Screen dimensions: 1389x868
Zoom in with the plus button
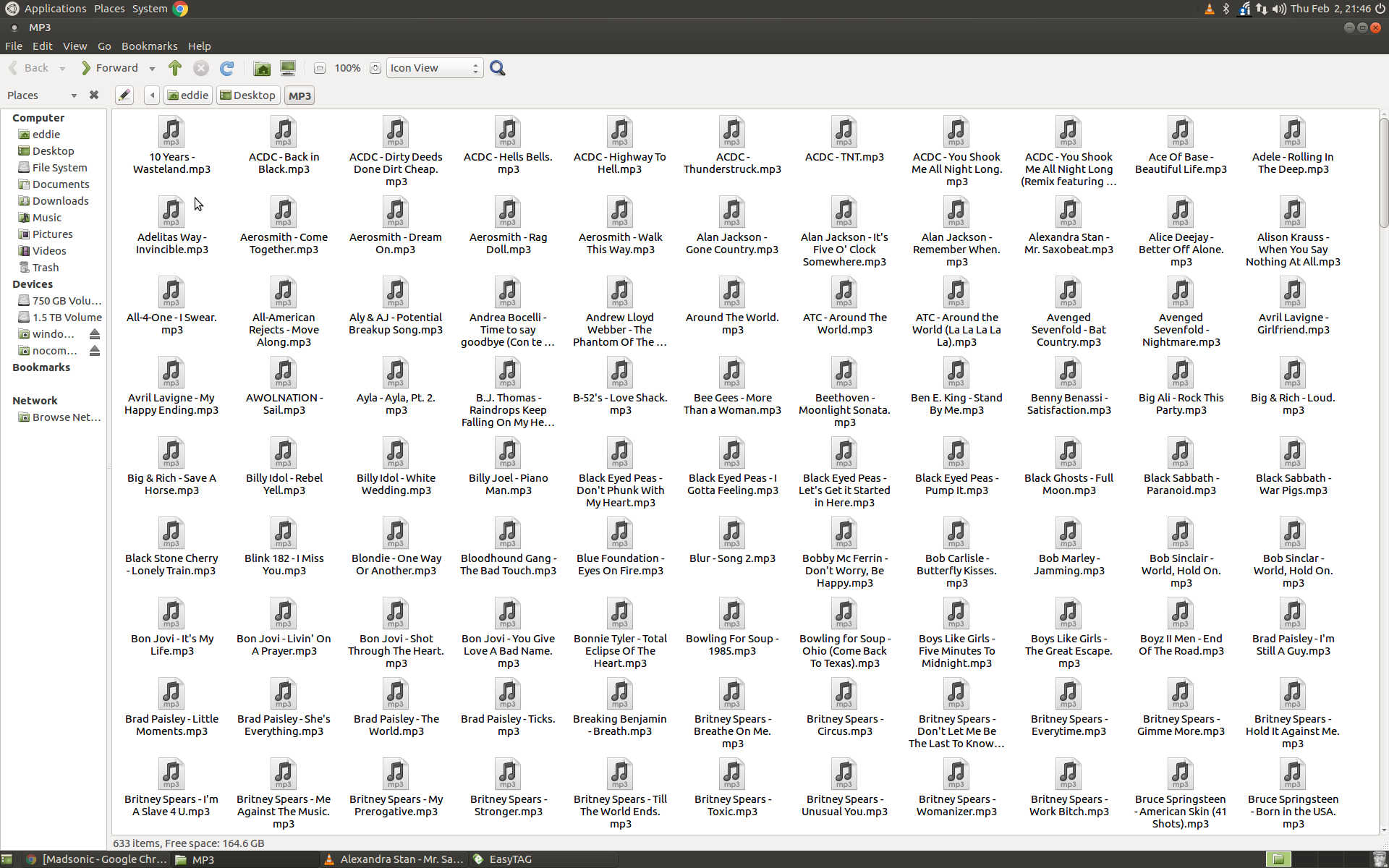(x=375, y=68)
